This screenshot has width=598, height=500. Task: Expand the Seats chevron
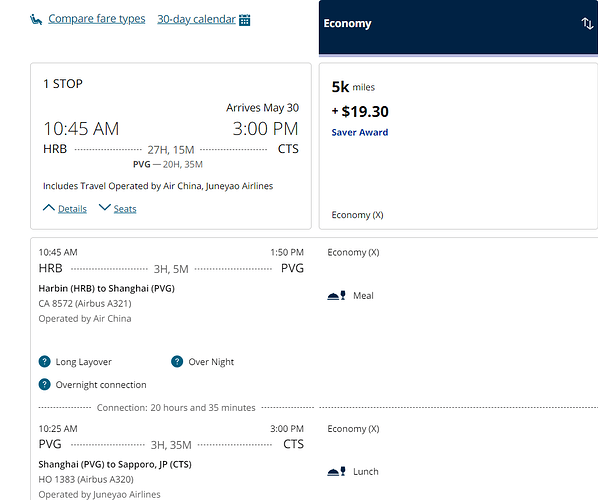click(x=104, y=207)
